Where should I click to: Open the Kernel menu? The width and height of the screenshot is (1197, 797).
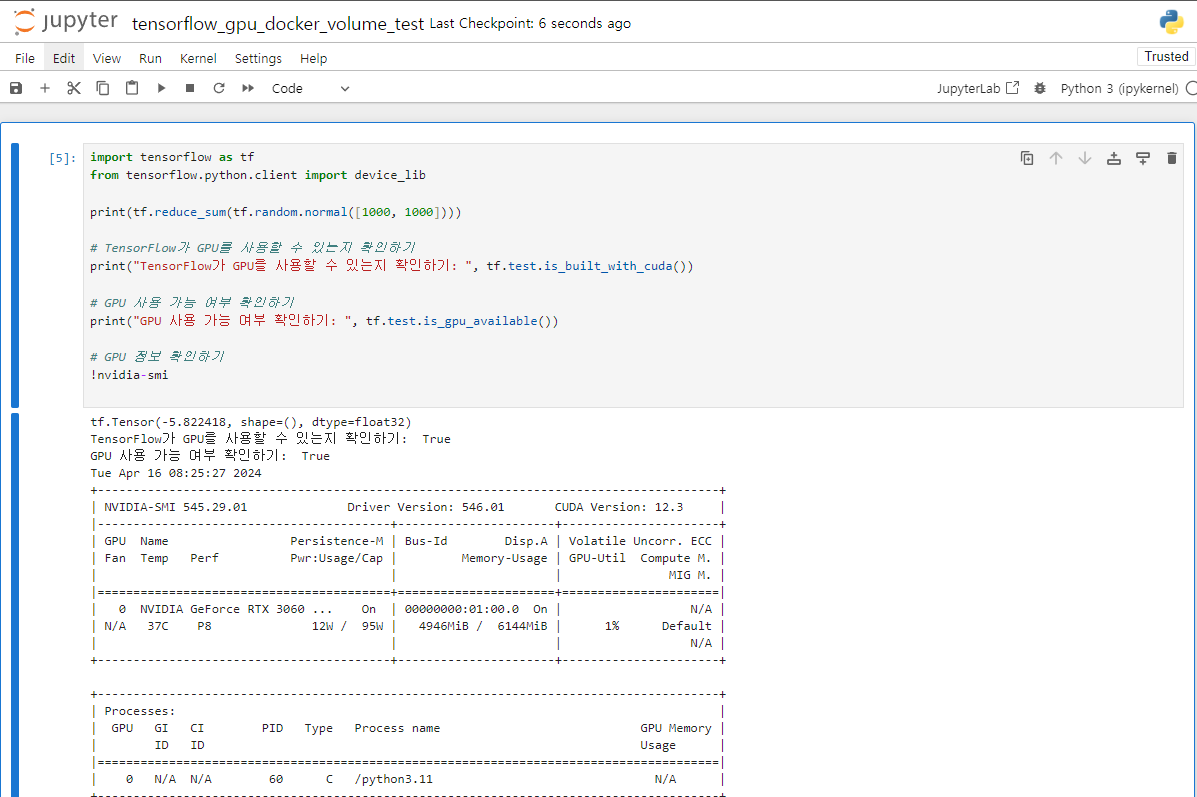(x=198, y=59)
